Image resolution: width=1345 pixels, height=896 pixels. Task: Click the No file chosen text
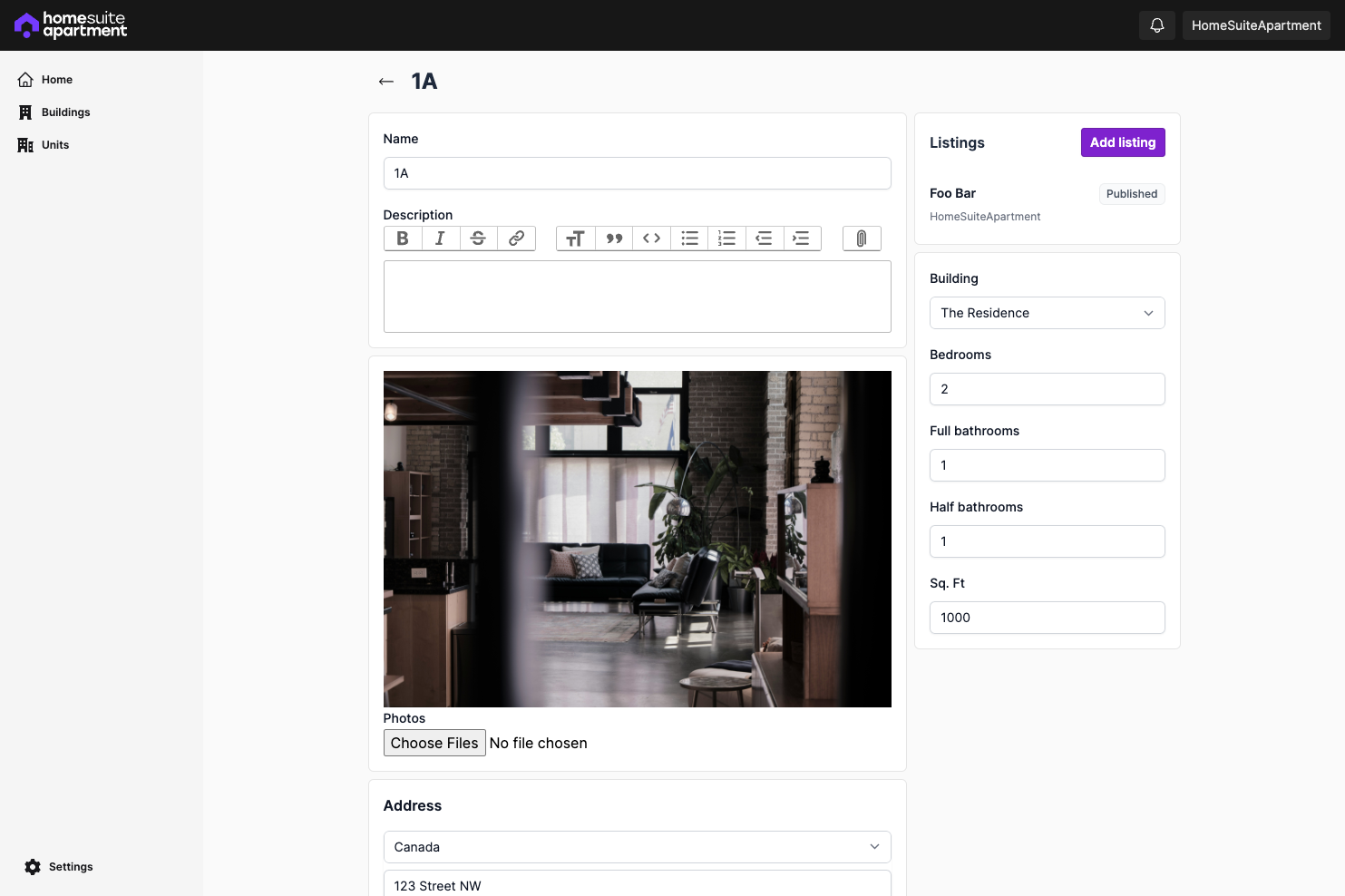pos(539,743)
